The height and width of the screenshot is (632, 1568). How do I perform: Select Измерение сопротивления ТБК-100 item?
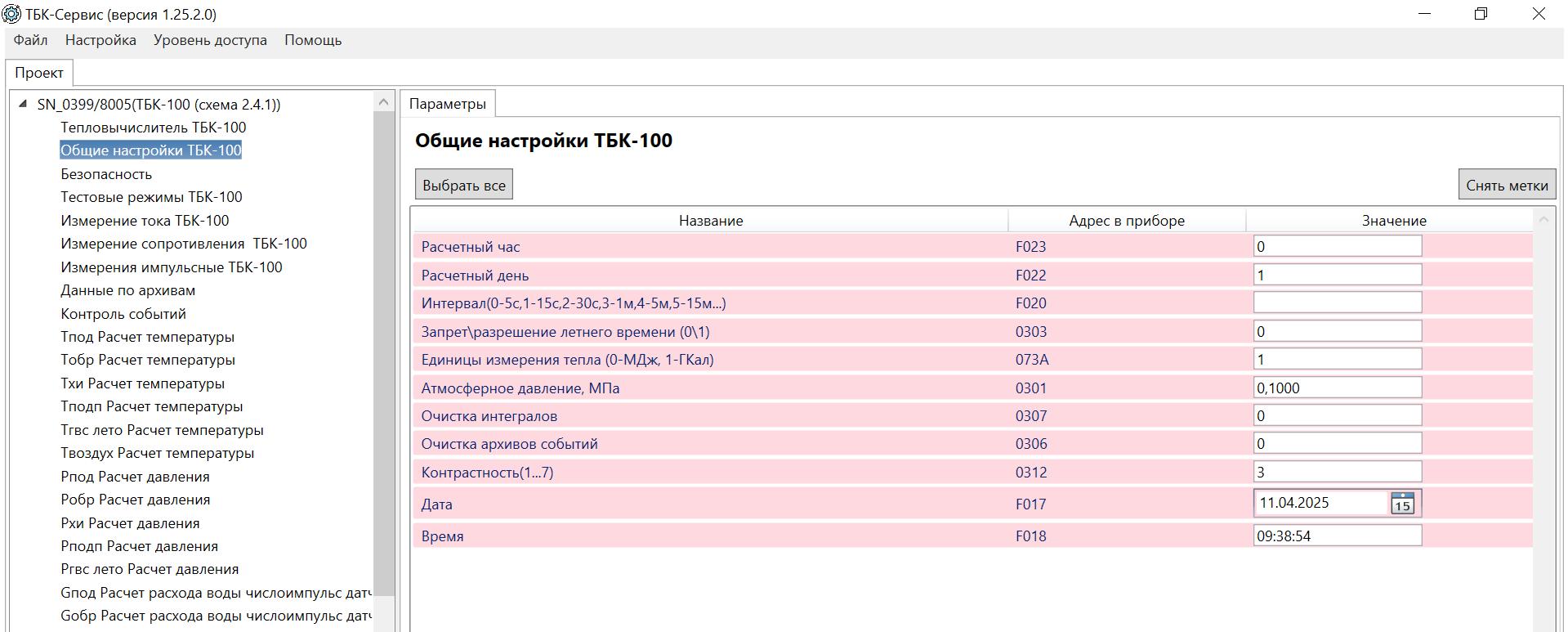(184, 244)
